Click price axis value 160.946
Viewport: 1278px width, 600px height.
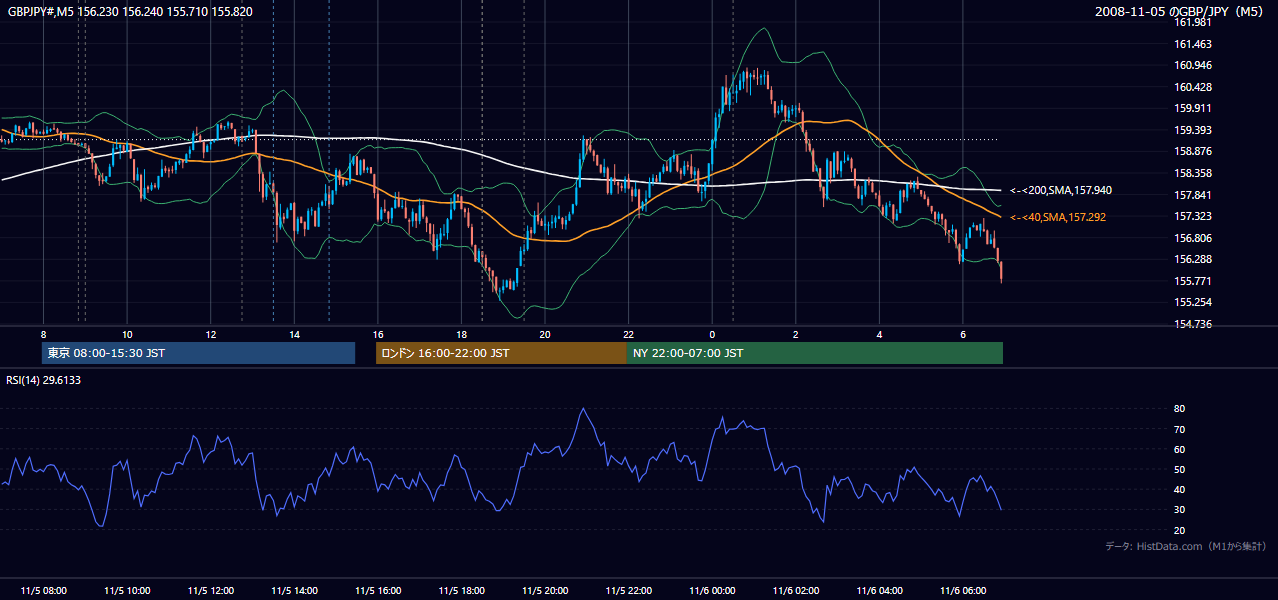[1193, 66]
